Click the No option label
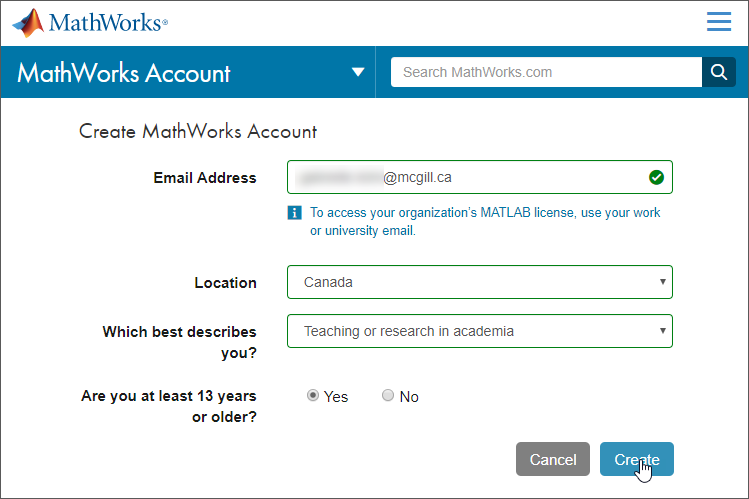749x499 pixels. coord(409,397)
